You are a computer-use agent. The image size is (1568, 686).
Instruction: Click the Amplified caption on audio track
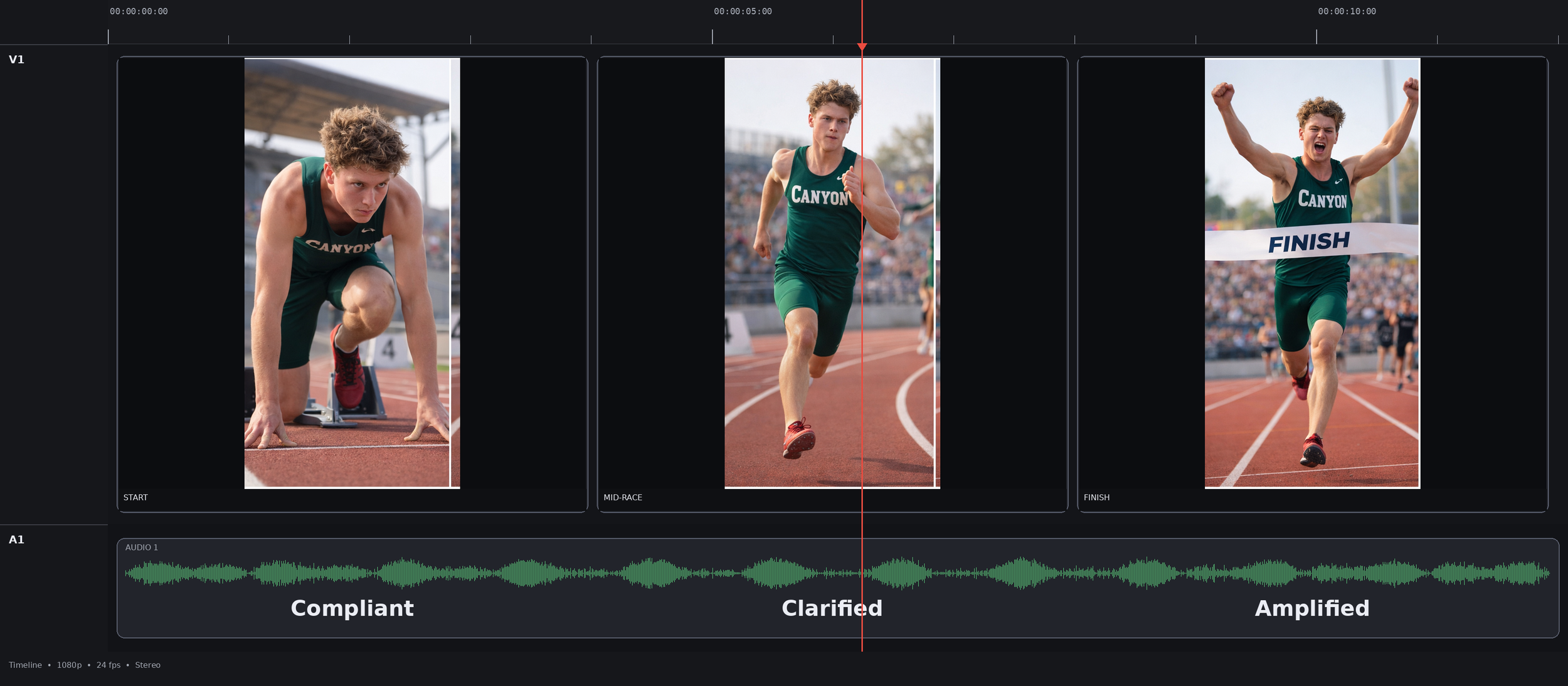[1311, 608]
